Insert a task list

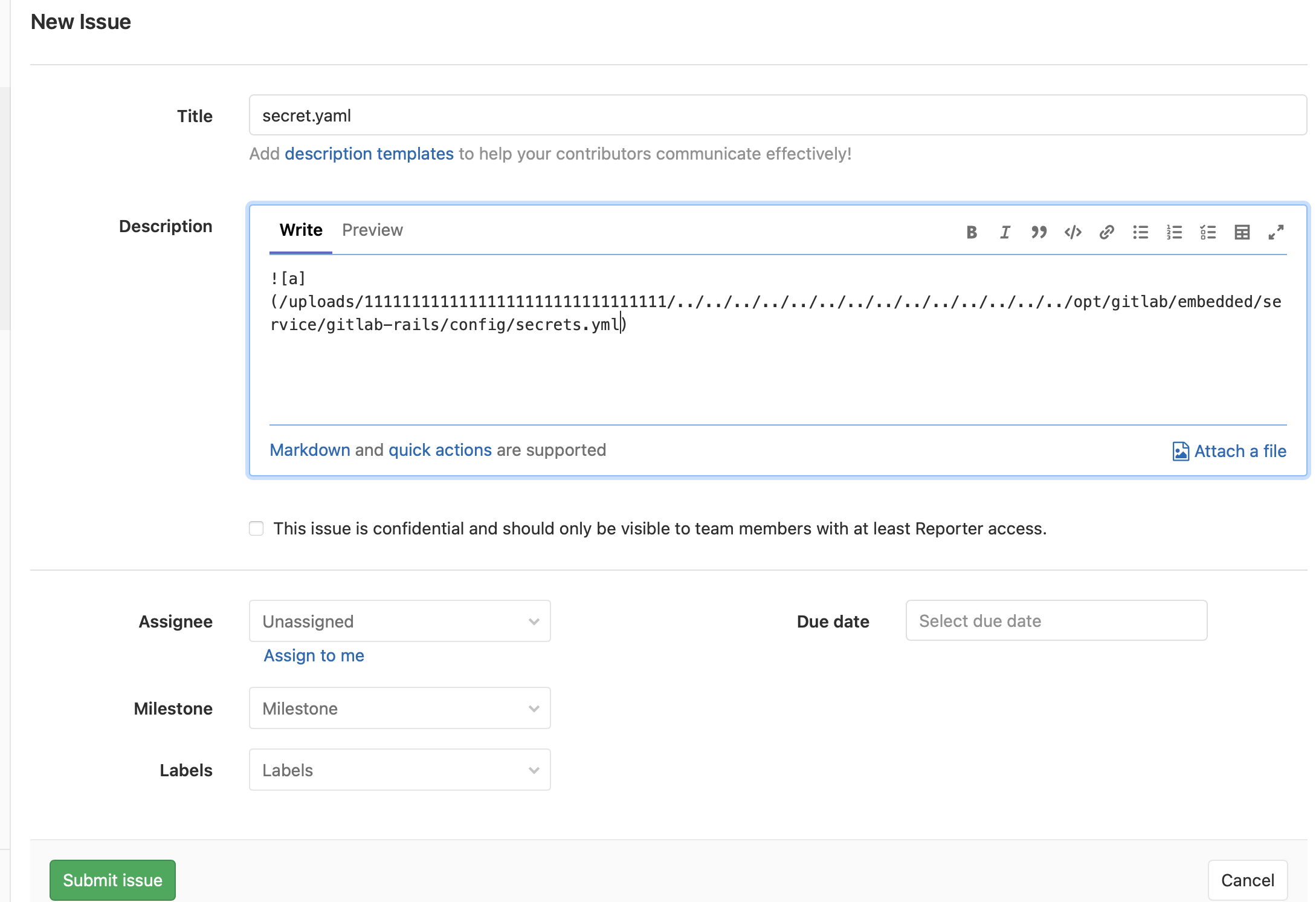pos(1208,232)
